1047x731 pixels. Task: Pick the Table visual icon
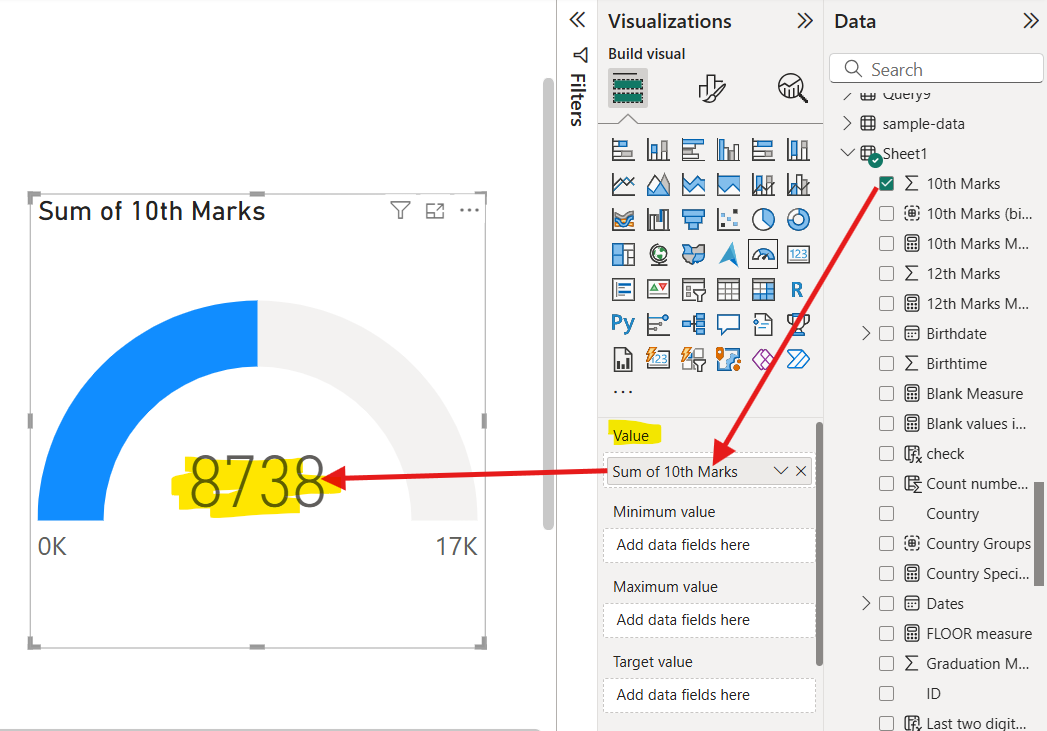(x=728, y=289)
